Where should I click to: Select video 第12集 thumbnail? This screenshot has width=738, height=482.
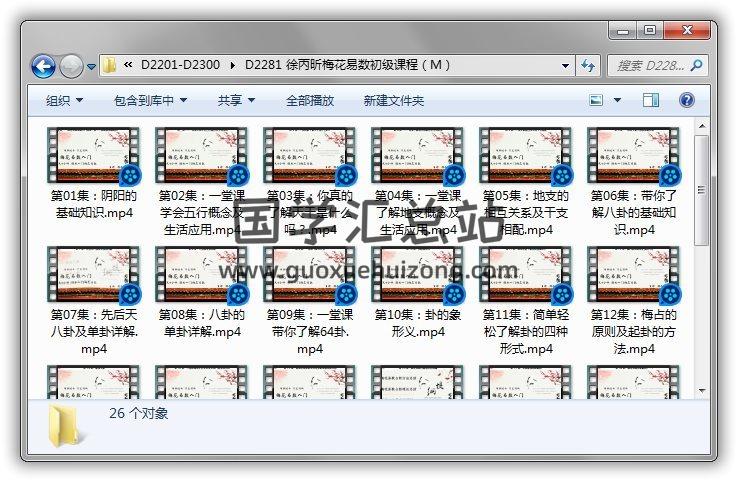pyautogui.click(x=634, y=275)
